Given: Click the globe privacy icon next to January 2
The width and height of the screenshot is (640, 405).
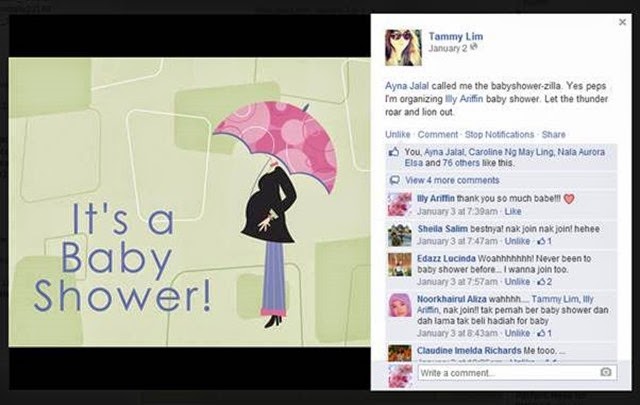Looking at the screenshot, I should [473, 48].
